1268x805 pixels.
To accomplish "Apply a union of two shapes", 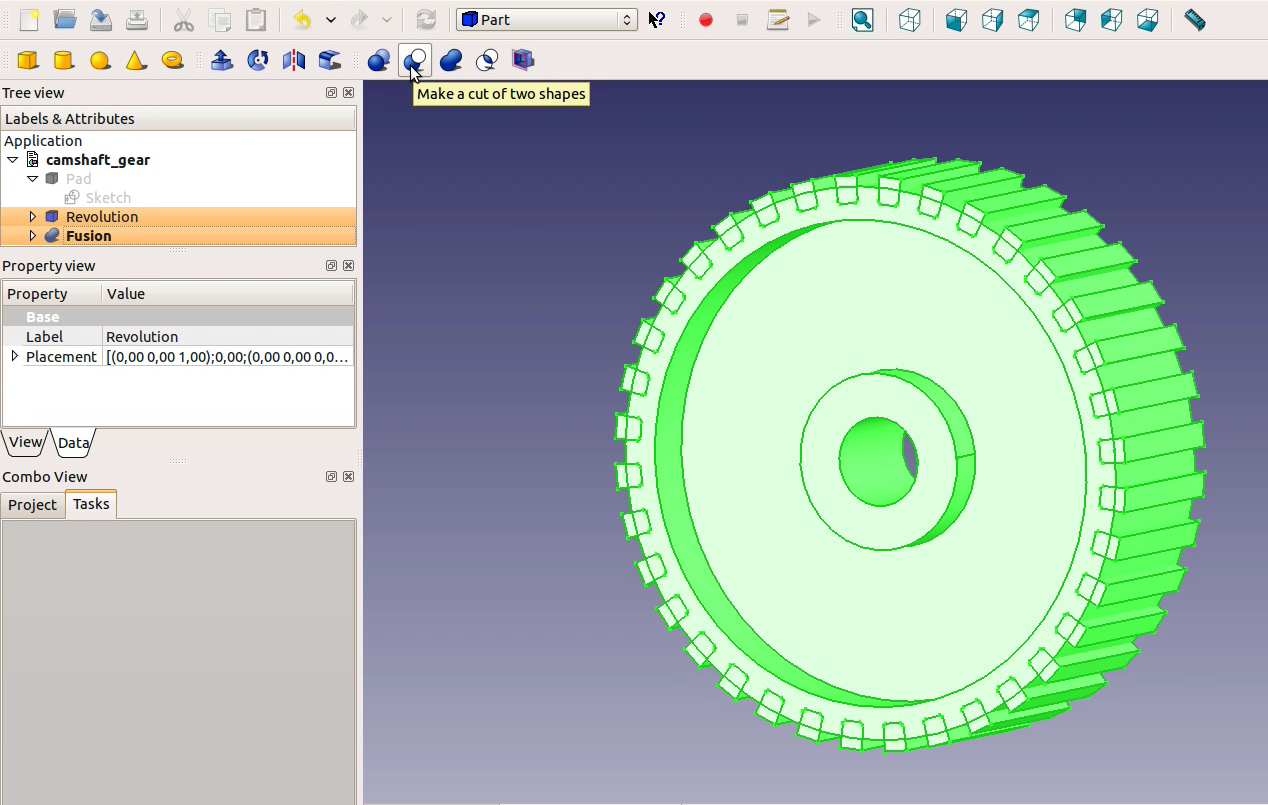I will coord(451,60).
